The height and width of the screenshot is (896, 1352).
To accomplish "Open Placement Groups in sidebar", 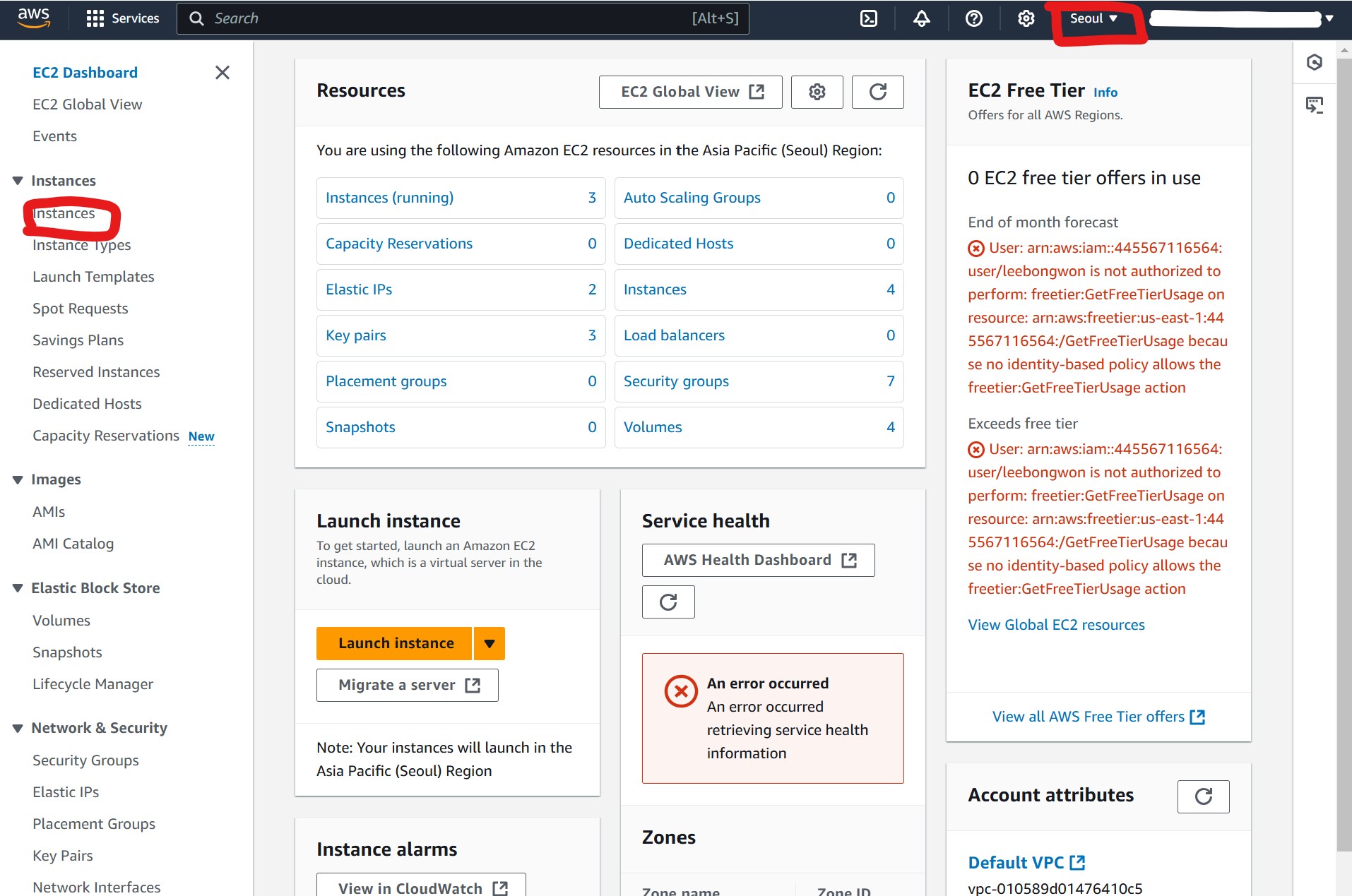I will (94, 824).
